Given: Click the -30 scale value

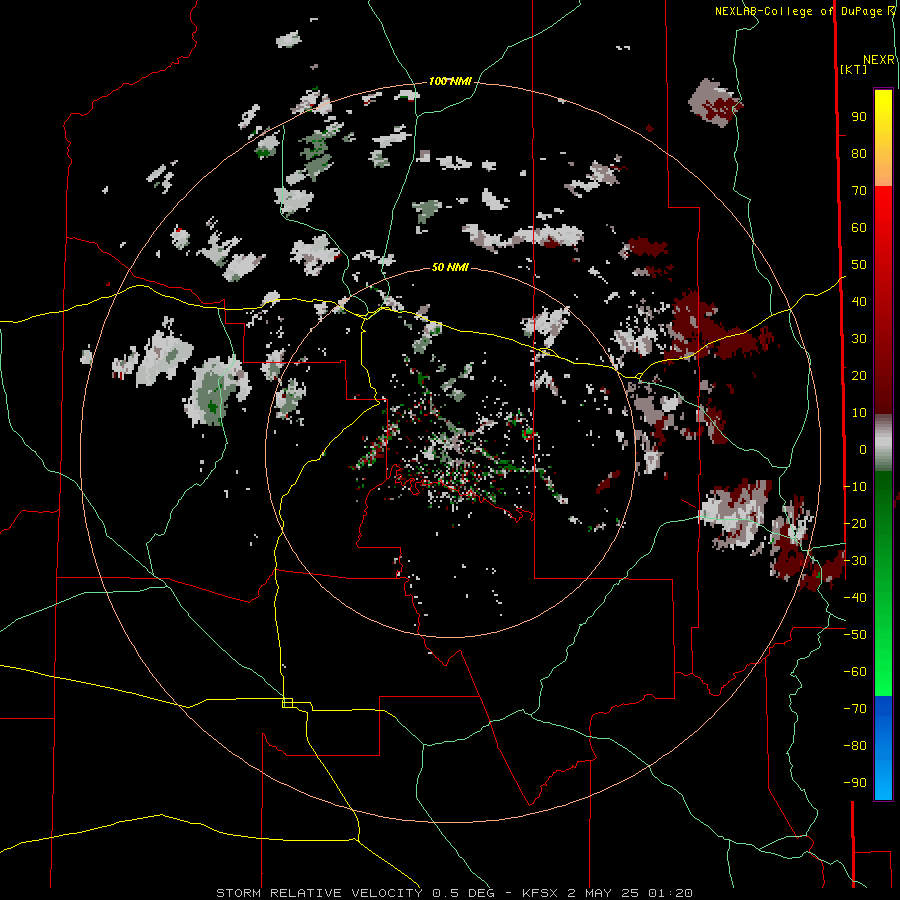Looking at the screenshot, I should (x=855, y=560).
